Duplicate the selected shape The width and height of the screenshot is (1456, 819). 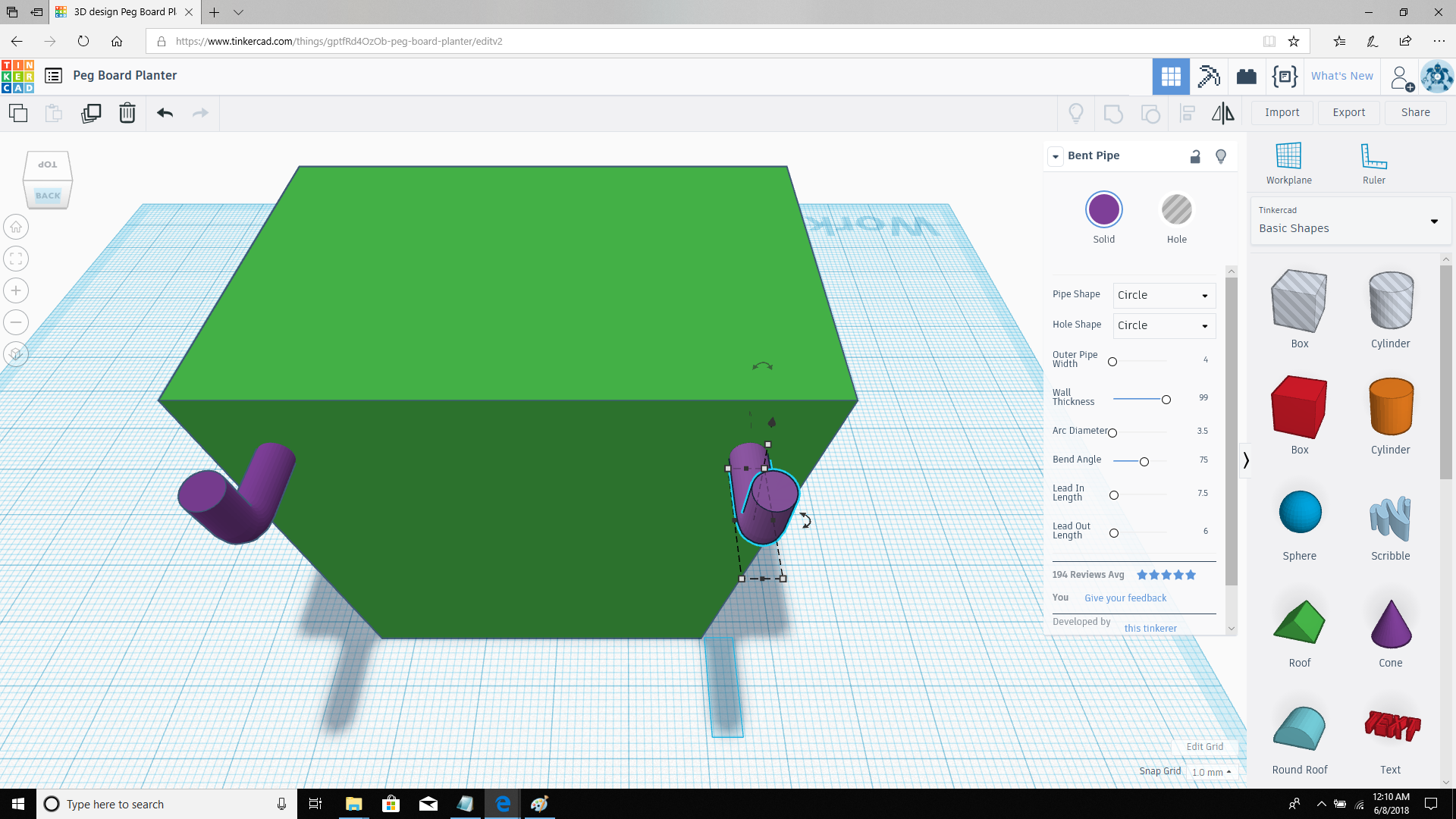coord(91,112)
